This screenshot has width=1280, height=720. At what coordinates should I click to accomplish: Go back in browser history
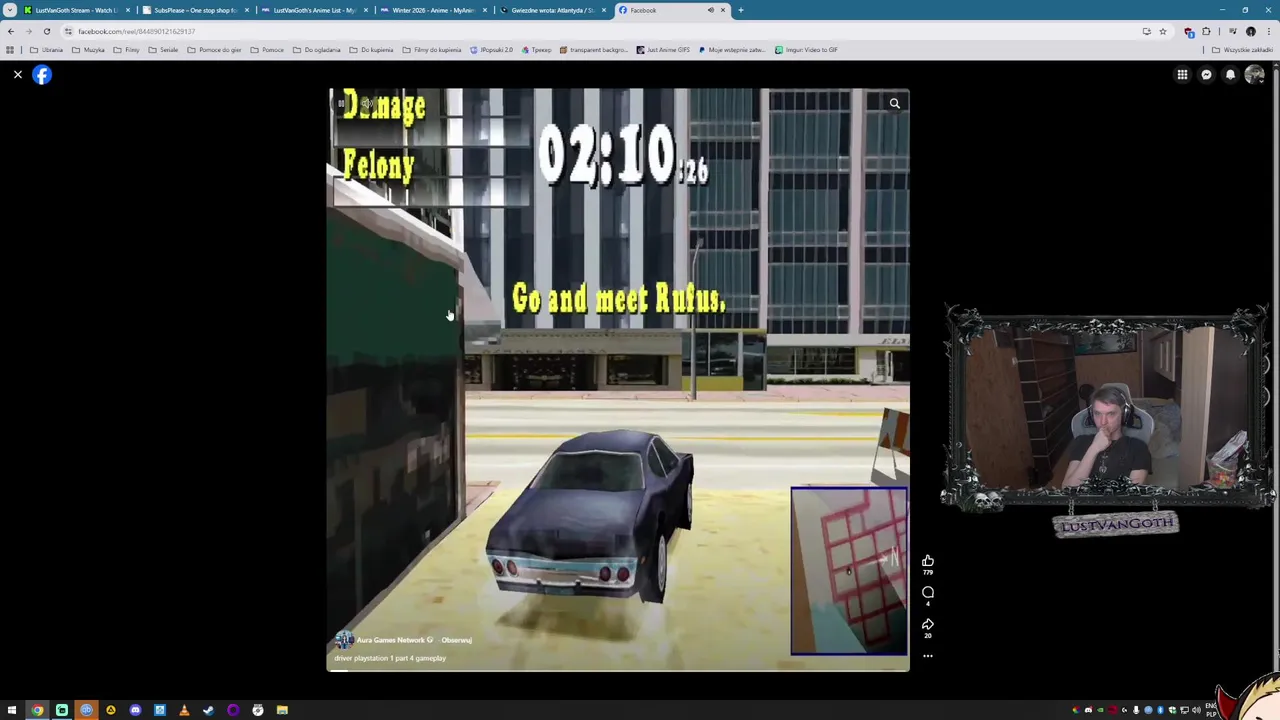[x=11, y=31]
